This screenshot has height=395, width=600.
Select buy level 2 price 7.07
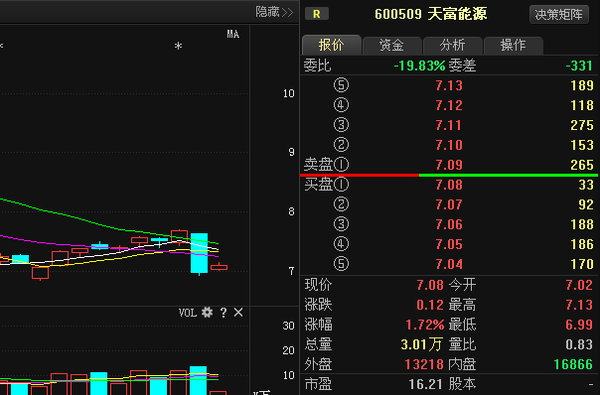coord(449,204)
